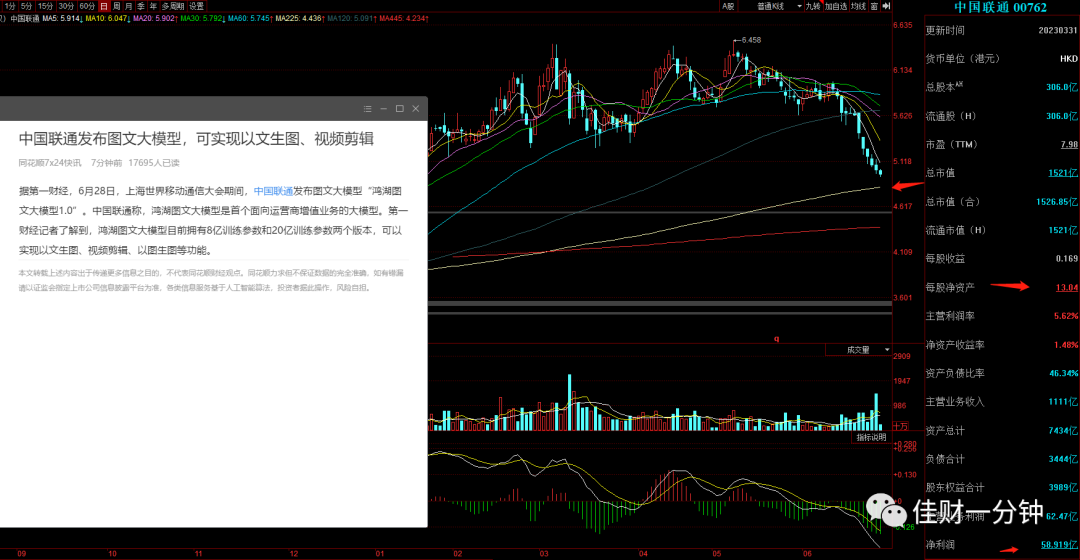Switch chart to 30分 period
This screenshot has height=560, width=1080.
click(66, 6)
